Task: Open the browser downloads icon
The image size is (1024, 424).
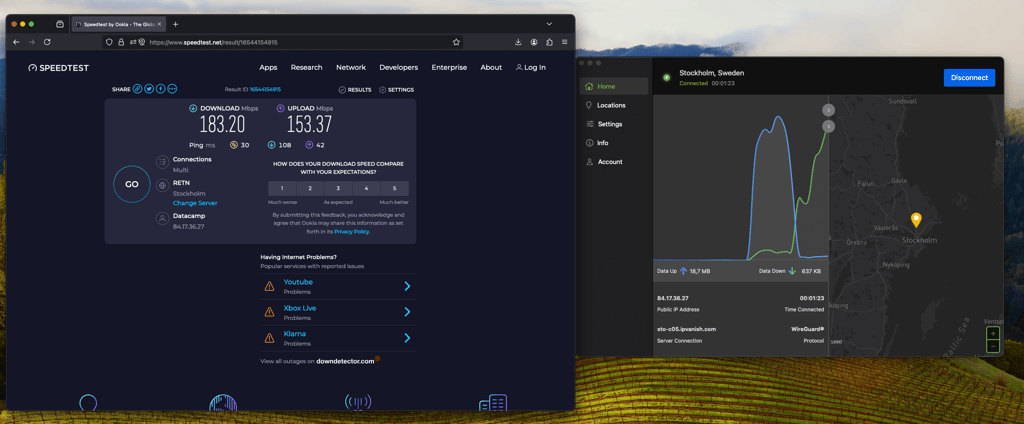Action: click(518, 42)
